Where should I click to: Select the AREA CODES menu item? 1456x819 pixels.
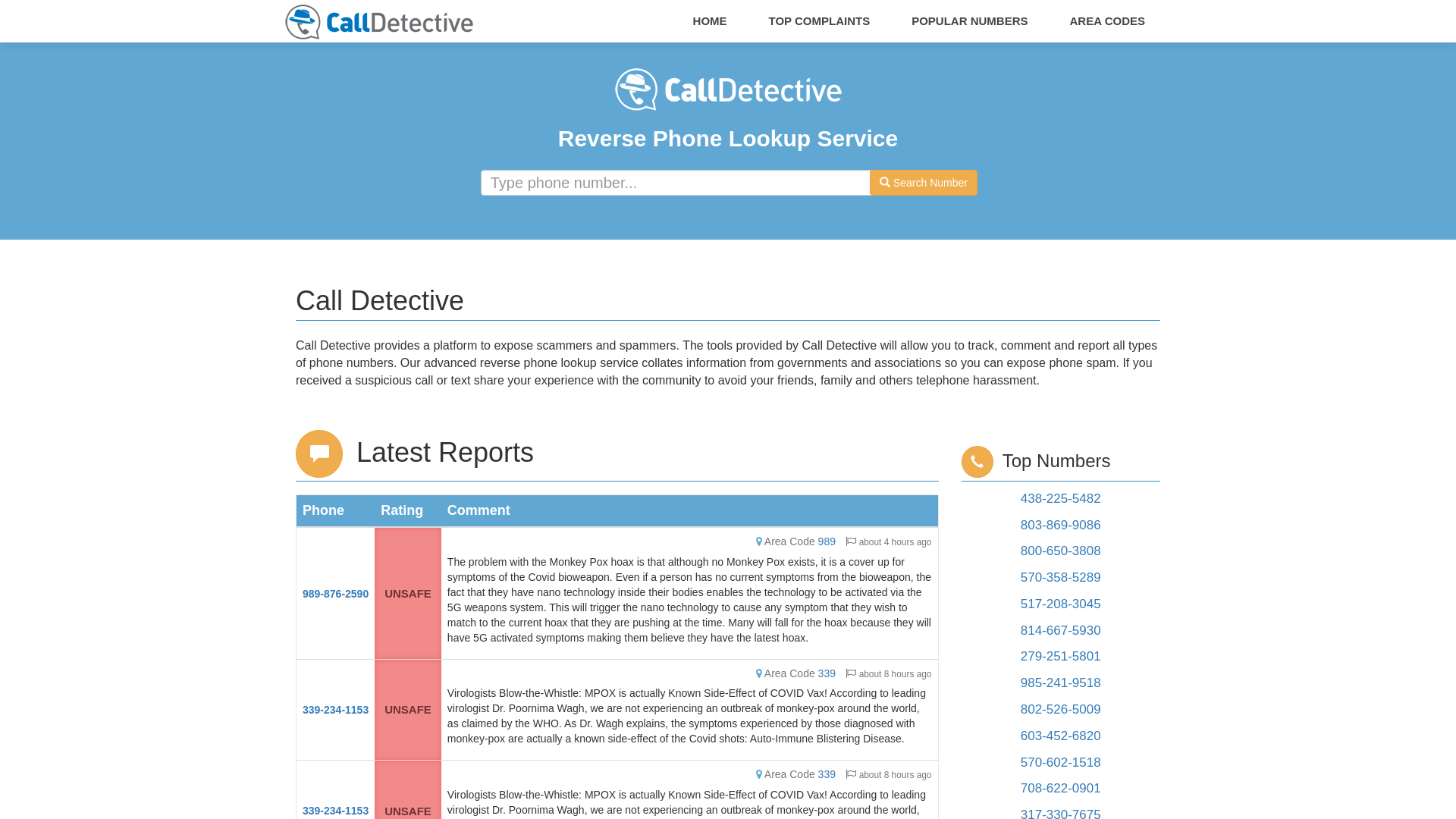click(x=1107, y=20)
